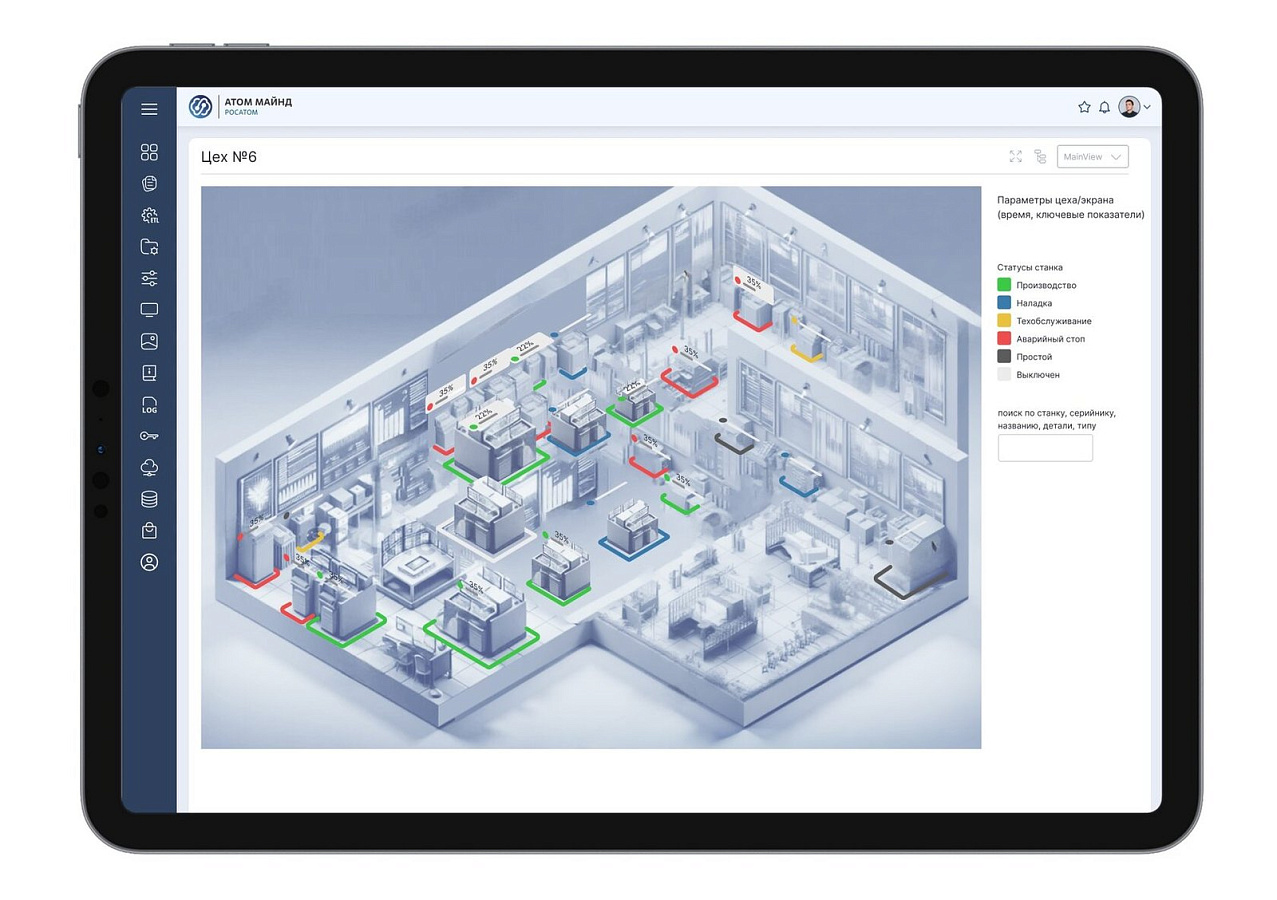Click the fullscreen expand arrows icon
The width and height of the screenshot is (1277, 900).
[x=1016, y=156]
